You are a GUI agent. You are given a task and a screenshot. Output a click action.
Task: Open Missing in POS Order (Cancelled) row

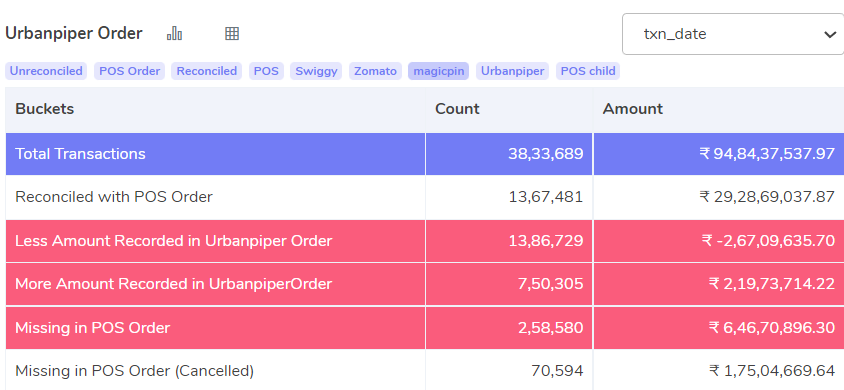pyautogui.click(x=425, y=370)
